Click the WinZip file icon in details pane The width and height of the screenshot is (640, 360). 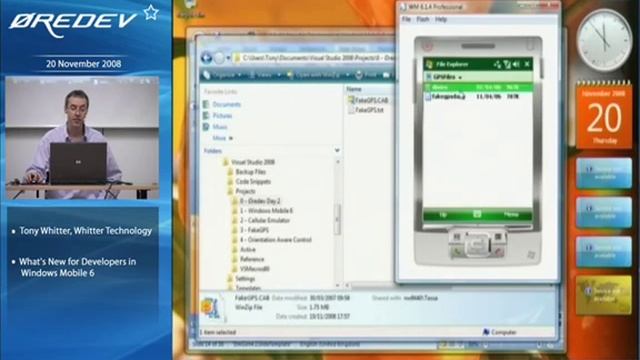pos(212,308)
